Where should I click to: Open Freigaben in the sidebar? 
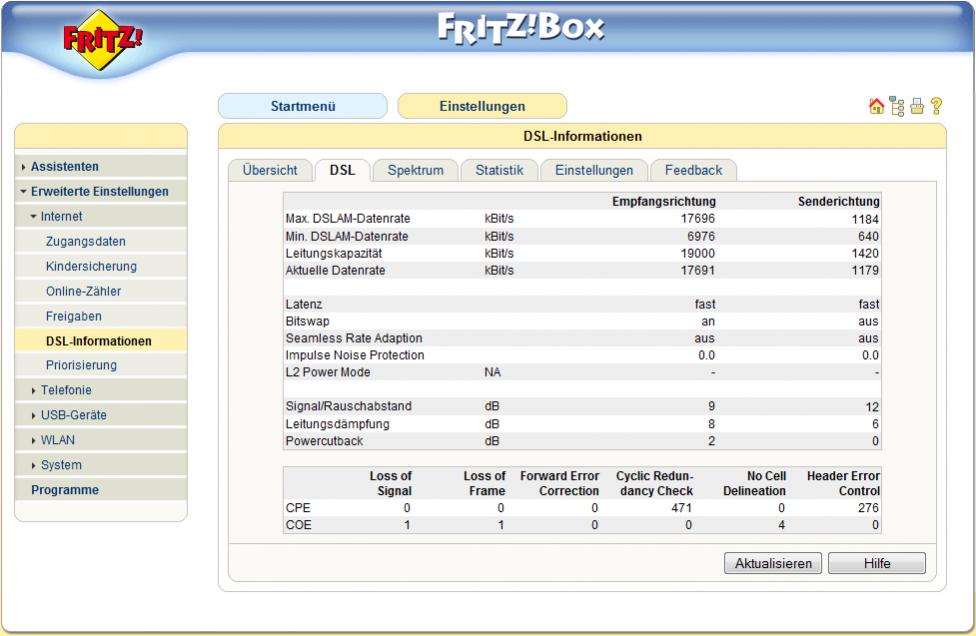(x=101, y=316)
